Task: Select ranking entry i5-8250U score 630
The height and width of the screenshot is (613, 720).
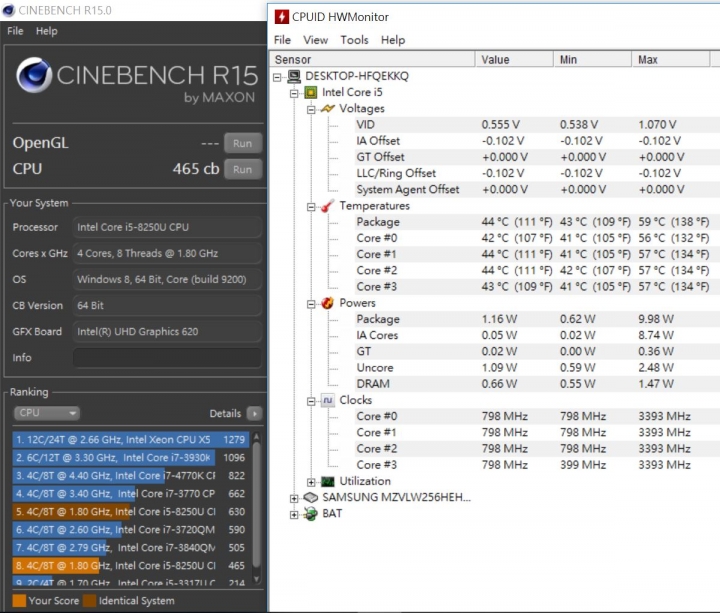Action: click(131, 512)
